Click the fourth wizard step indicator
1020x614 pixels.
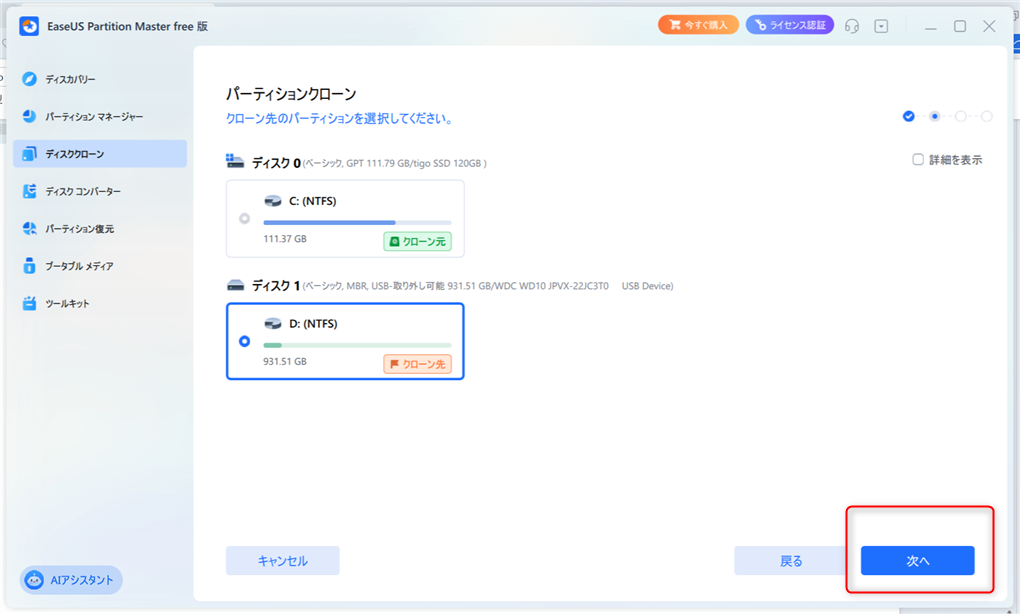click(x=987, y=116)
